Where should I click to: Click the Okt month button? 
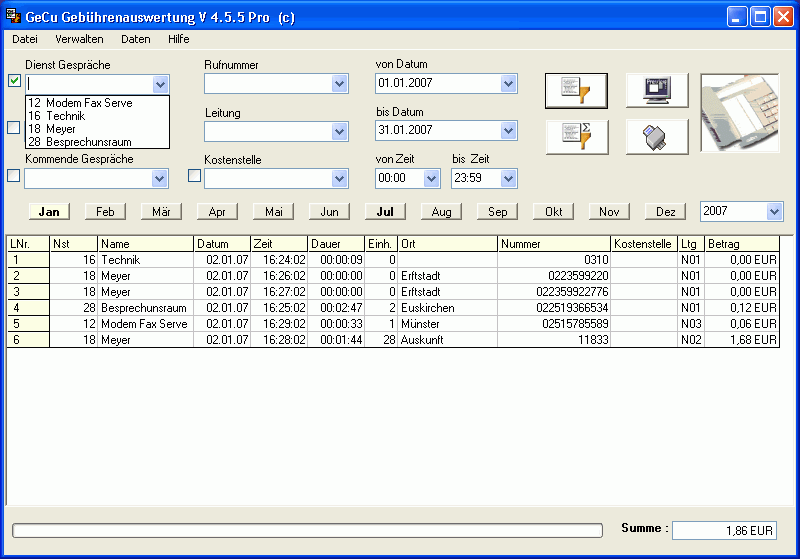click(554, 212)
